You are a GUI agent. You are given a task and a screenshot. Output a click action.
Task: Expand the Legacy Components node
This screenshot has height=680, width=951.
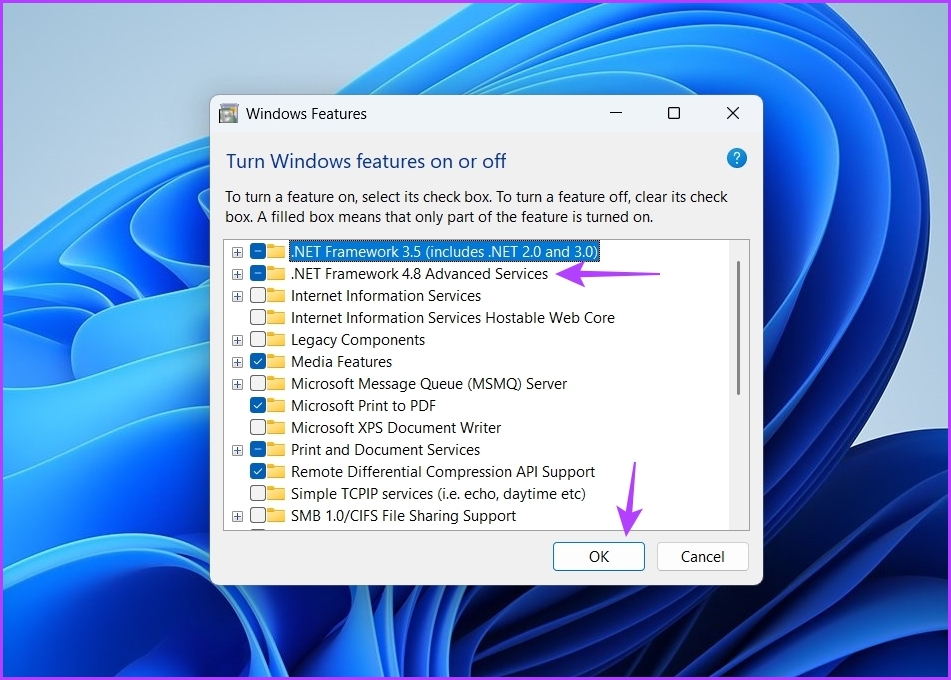tap(237, 340)
